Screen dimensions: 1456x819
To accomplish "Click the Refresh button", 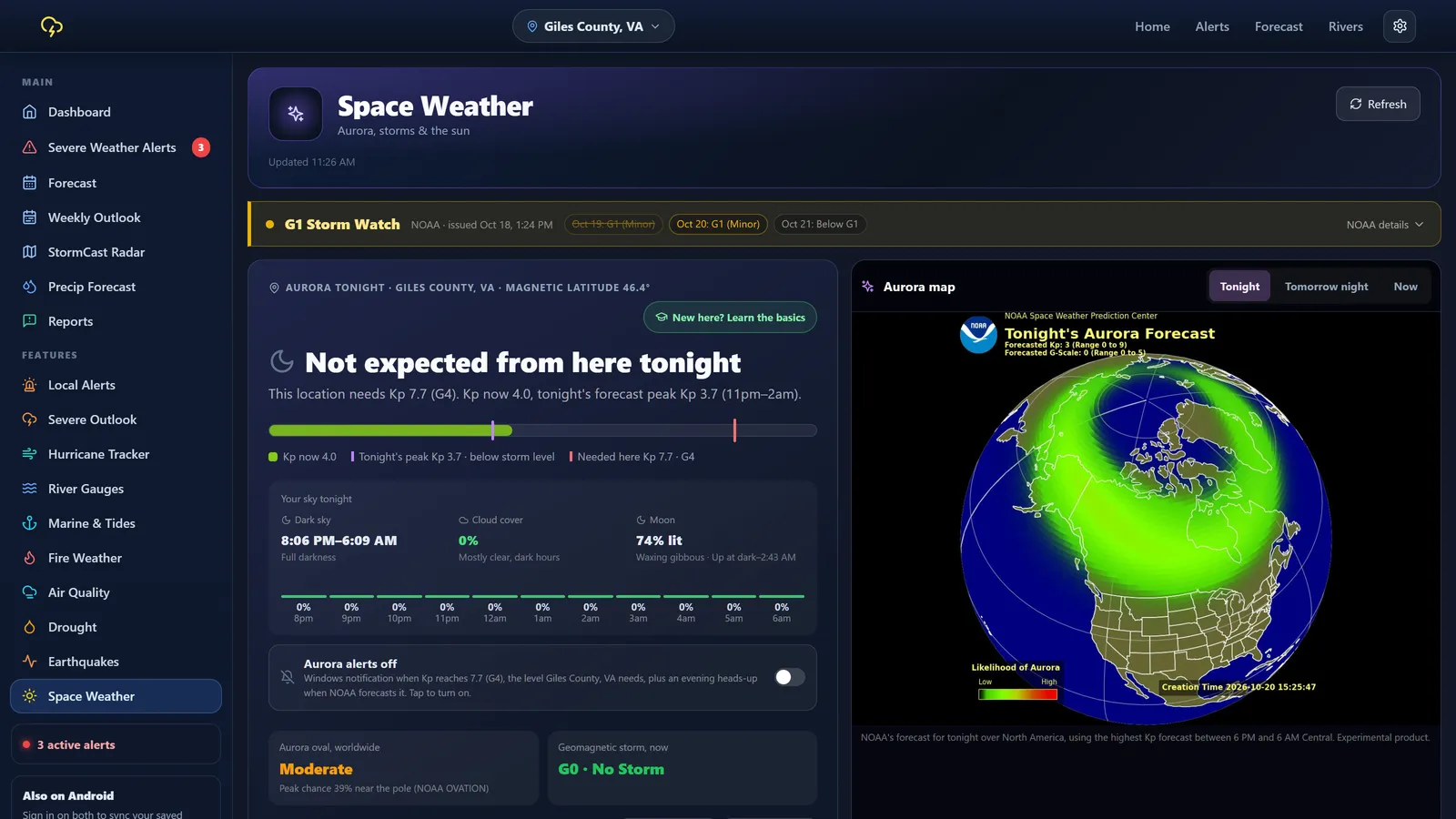I will 1378,104.
